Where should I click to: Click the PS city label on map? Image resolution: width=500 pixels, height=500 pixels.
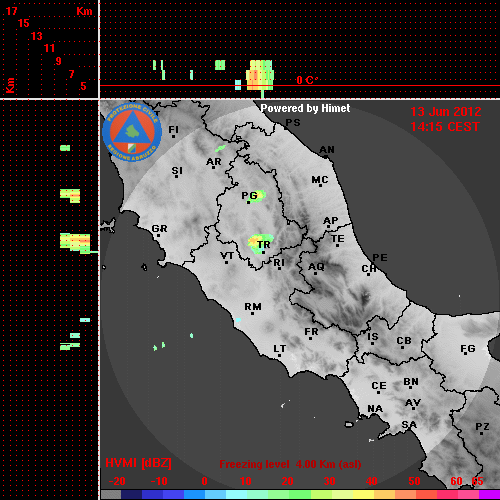coord(293,123)
